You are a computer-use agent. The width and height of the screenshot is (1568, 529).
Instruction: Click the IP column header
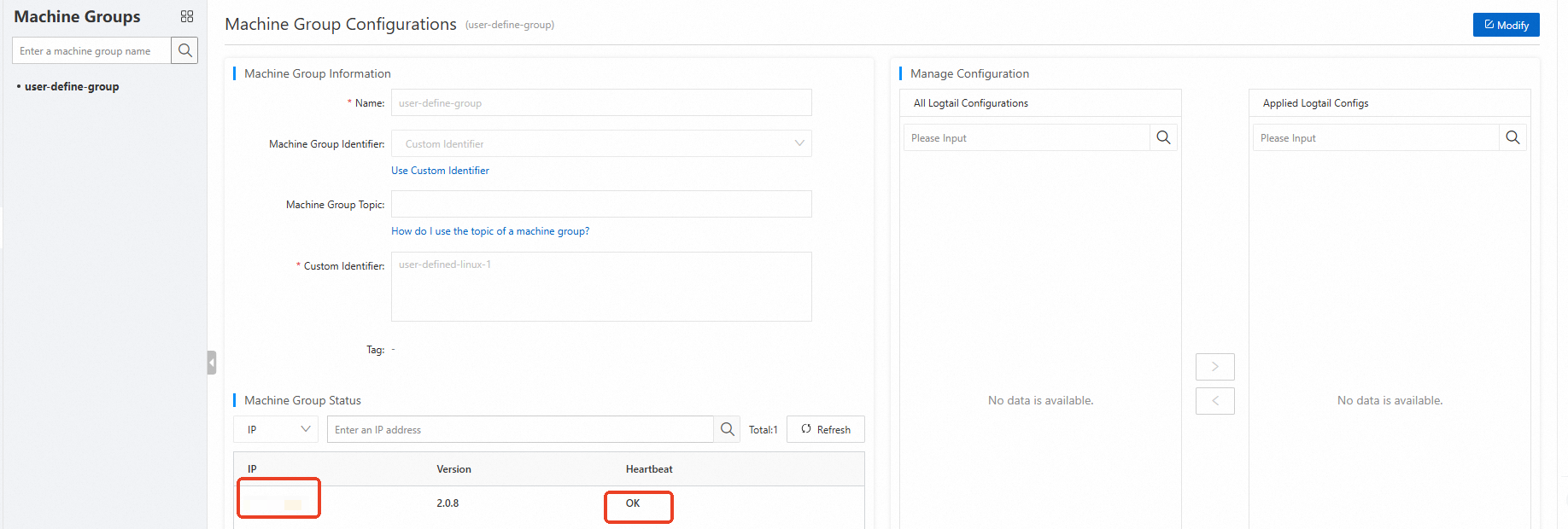pyautogui.click(x=252, y=469)
